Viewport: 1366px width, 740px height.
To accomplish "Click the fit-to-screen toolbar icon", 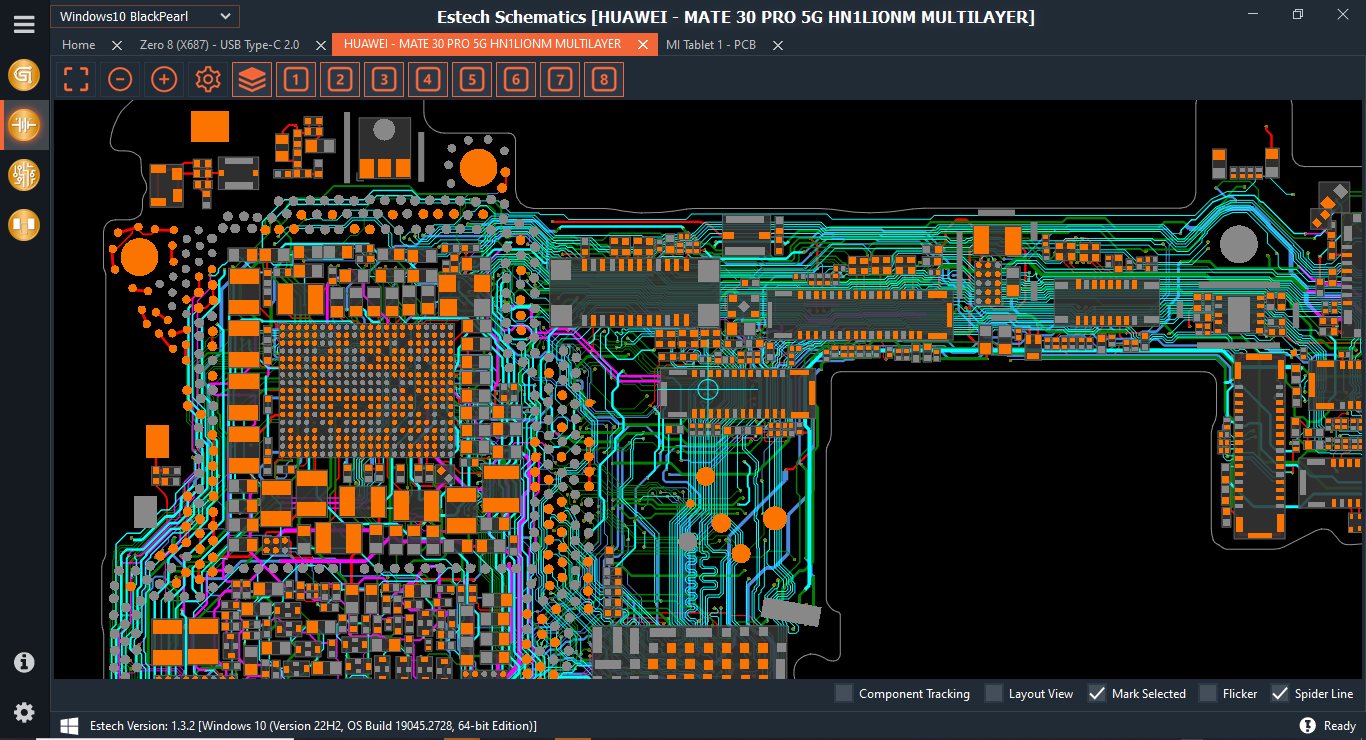I will [x=76, y=79].
